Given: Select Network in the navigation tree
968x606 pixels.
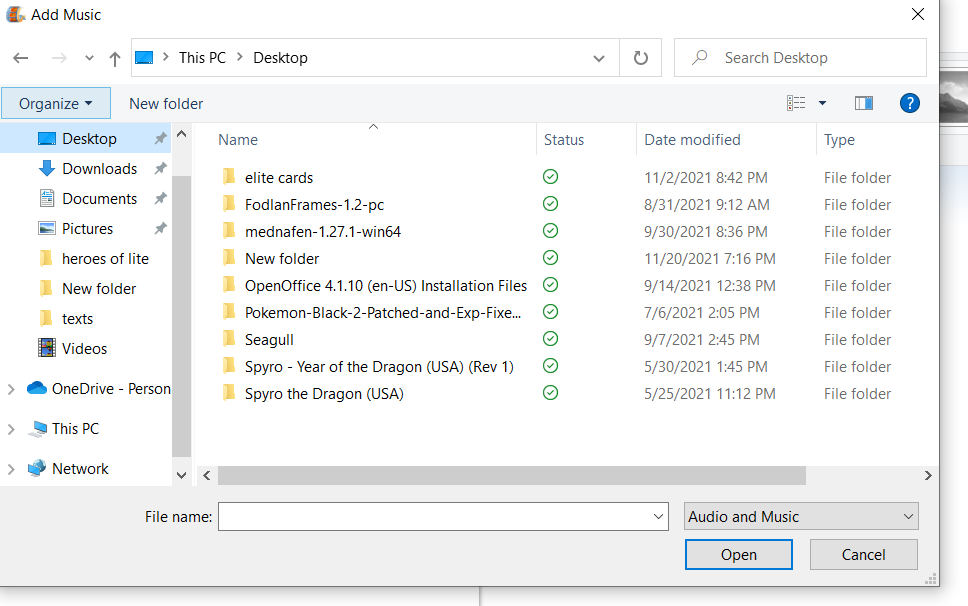Looking at the screenshot, I should pyautogui.click(x=68, y=469).
